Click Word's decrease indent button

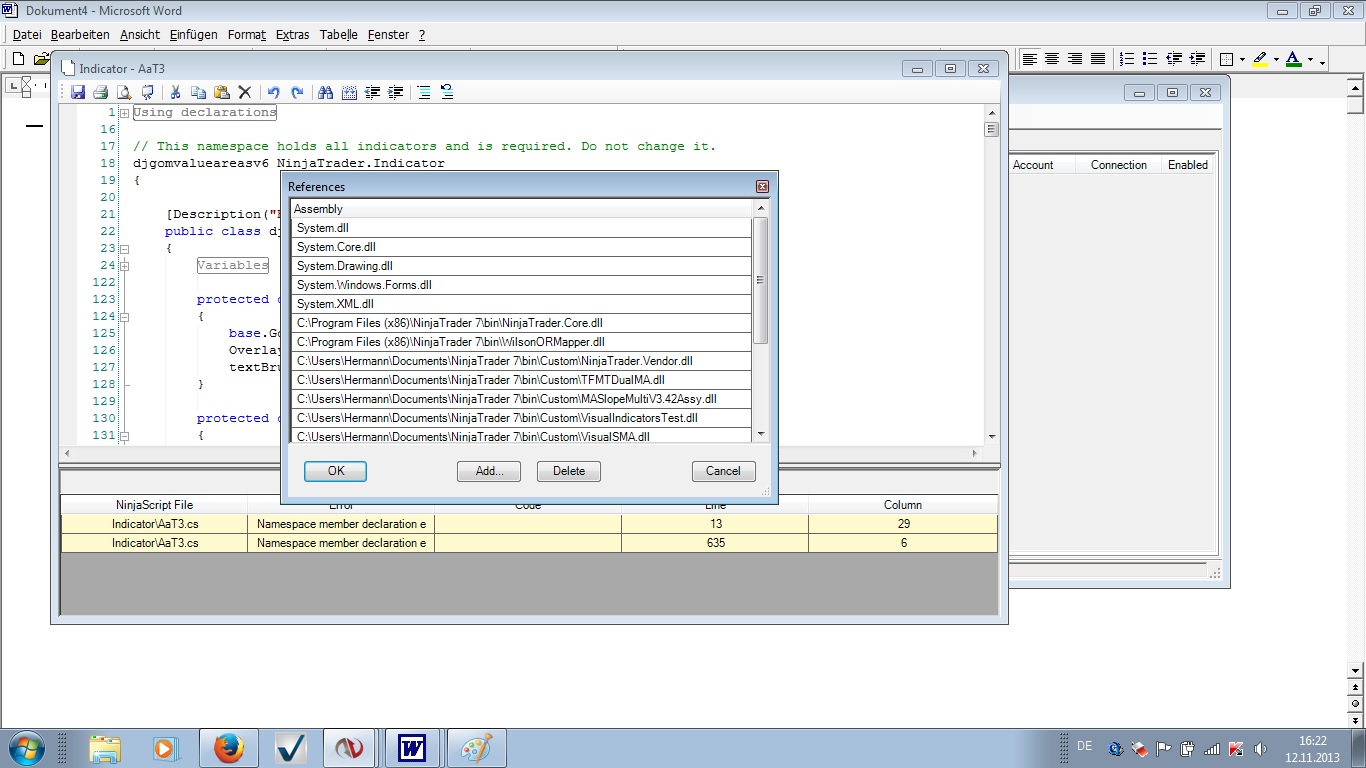point(1174,59)
